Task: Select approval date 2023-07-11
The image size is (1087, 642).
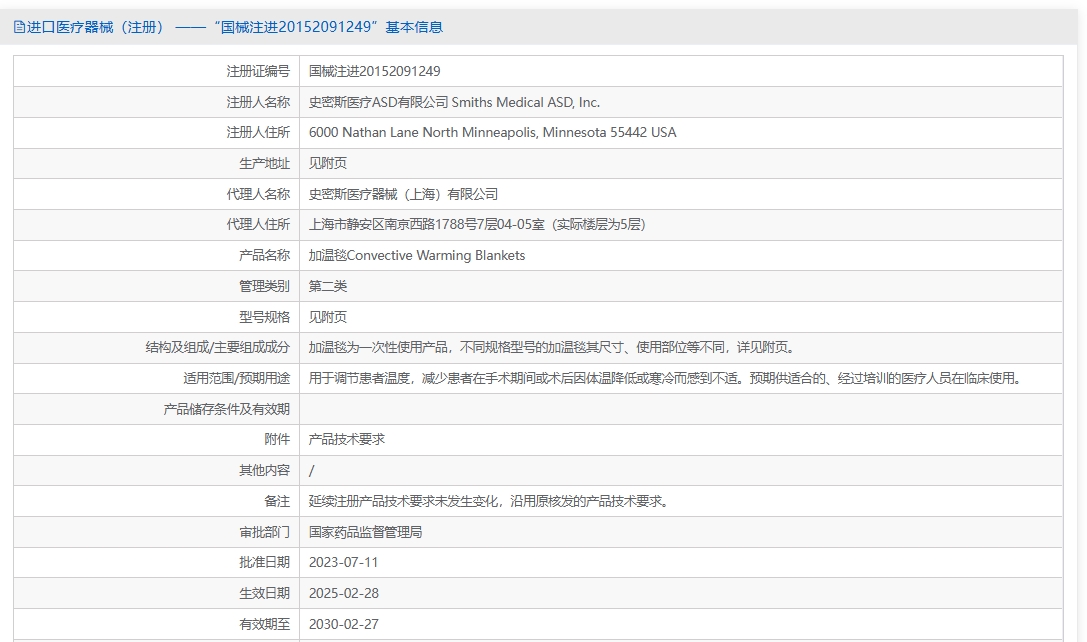Action: click(344, 562)
